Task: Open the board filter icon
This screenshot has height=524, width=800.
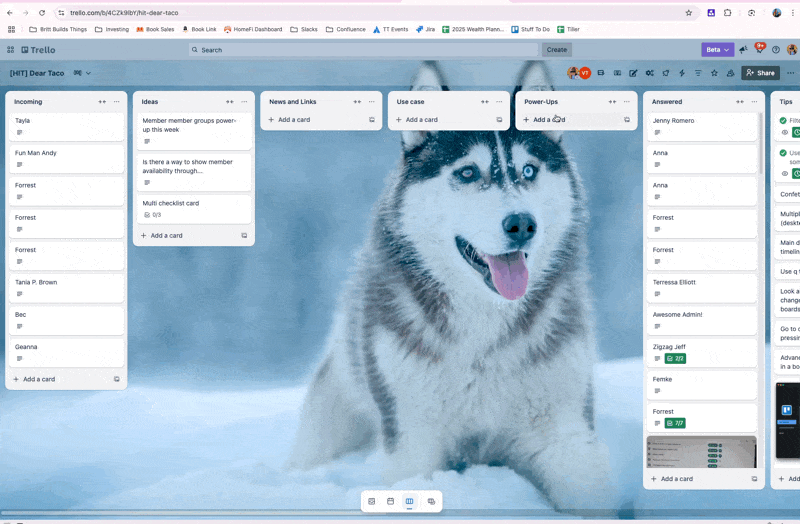Action: (698, 73)
